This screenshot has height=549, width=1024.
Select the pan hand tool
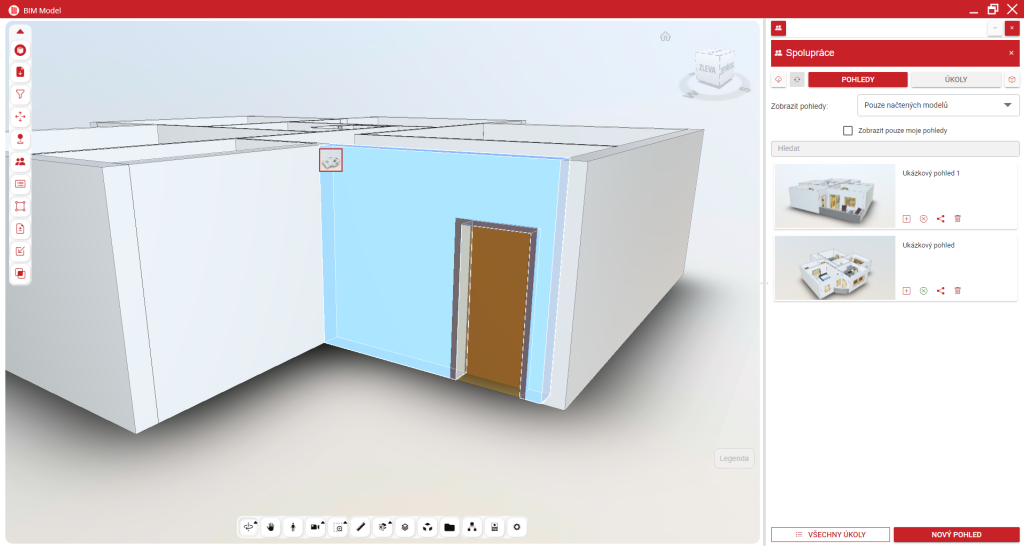click(x=271, y=527)
